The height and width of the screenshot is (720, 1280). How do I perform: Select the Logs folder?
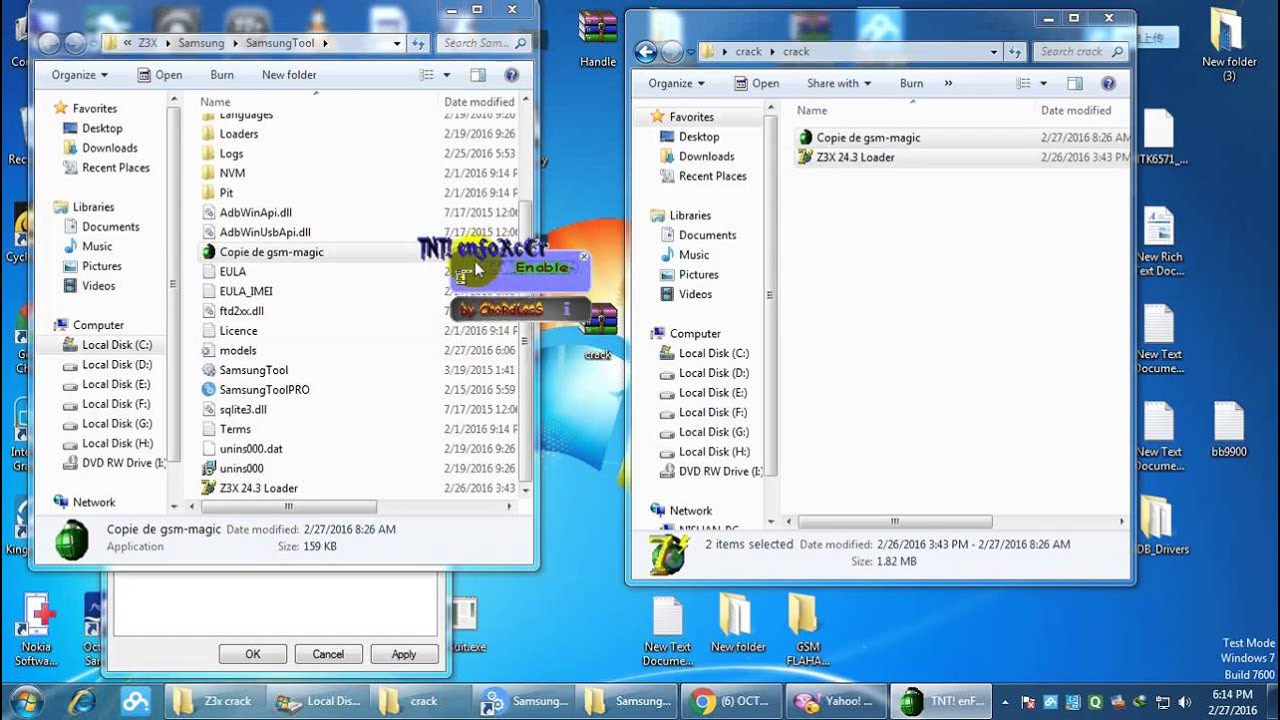pos(222,154)
